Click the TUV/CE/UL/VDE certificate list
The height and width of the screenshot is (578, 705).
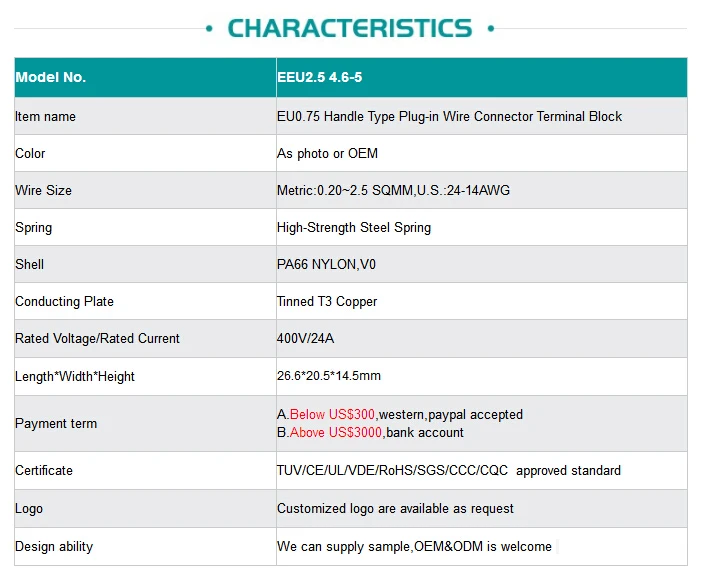pos(392,470)
